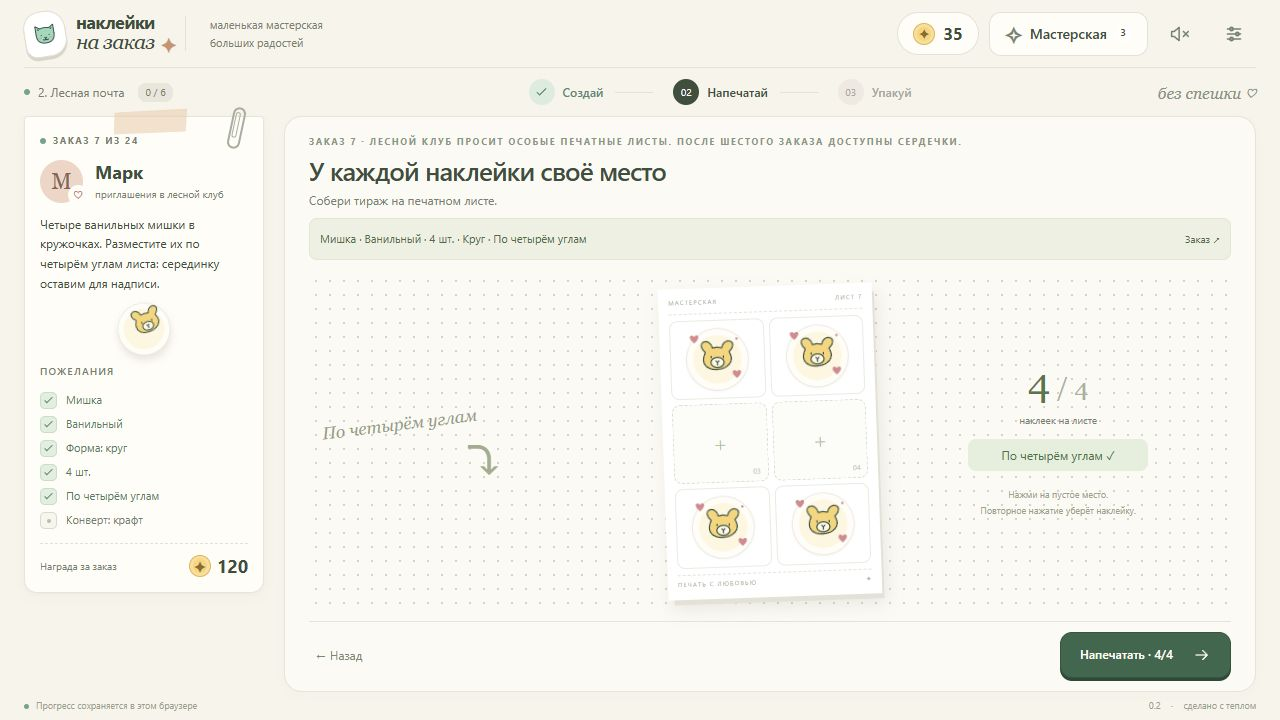Click the 4 / 4 sticker counter
The height and width of the screenshot is (720, 1280).
[1058, 389]
